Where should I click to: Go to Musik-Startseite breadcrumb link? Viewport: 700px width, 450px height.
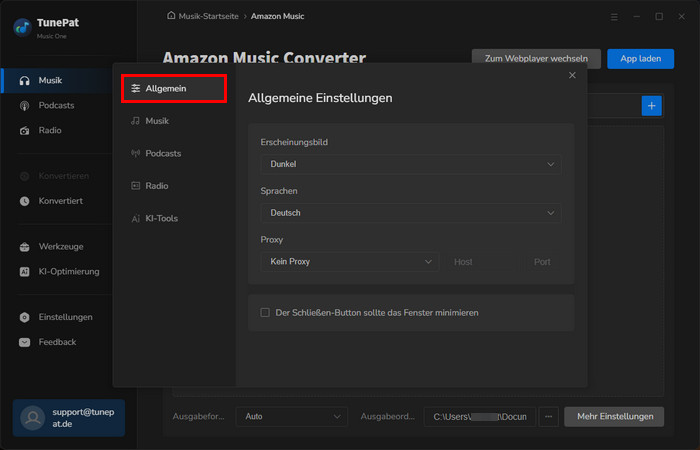[208, 16]
